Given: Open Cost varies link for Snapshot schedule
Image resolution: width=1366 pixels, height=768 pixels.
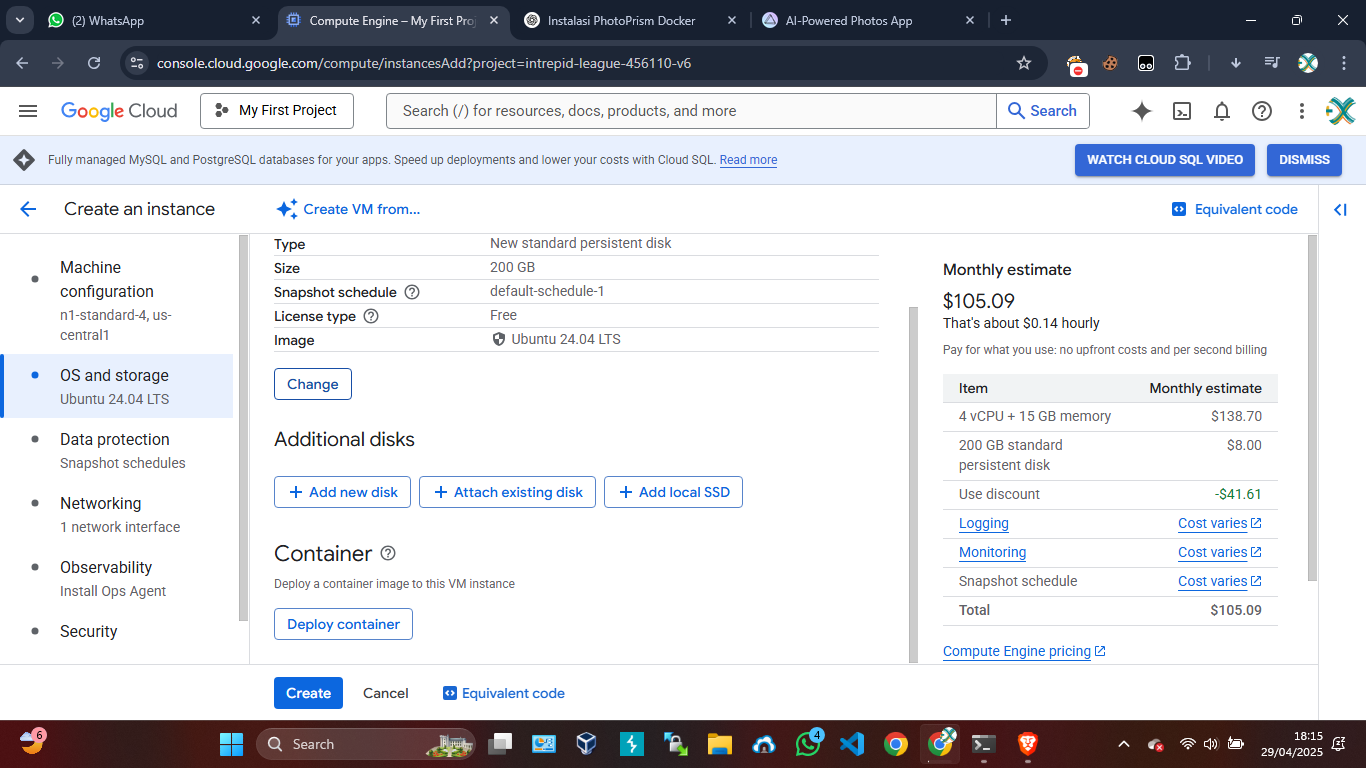Looking at the screenshot, I should pos(1220,581).
